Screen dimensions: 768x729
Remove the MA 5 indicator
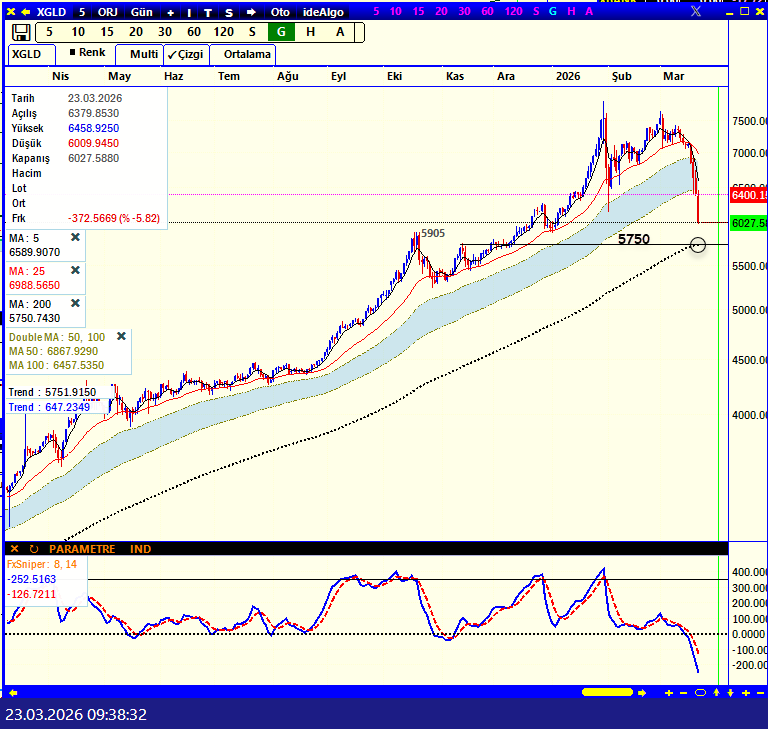click(75, 237)
